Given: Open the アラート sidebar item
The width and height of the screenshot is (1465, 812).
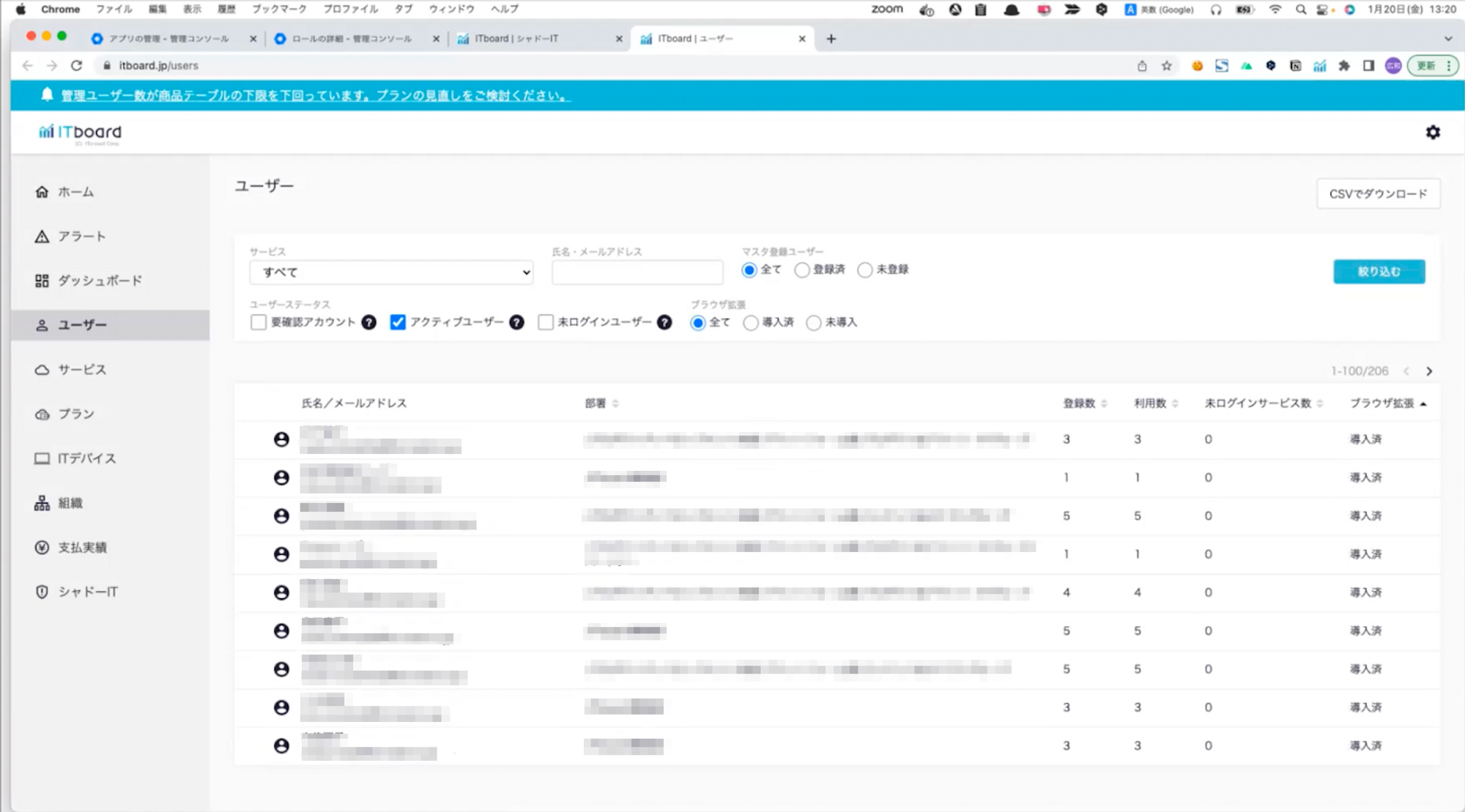Looking at the screenshot, I should pyautogui.click(x=81, y=236).
